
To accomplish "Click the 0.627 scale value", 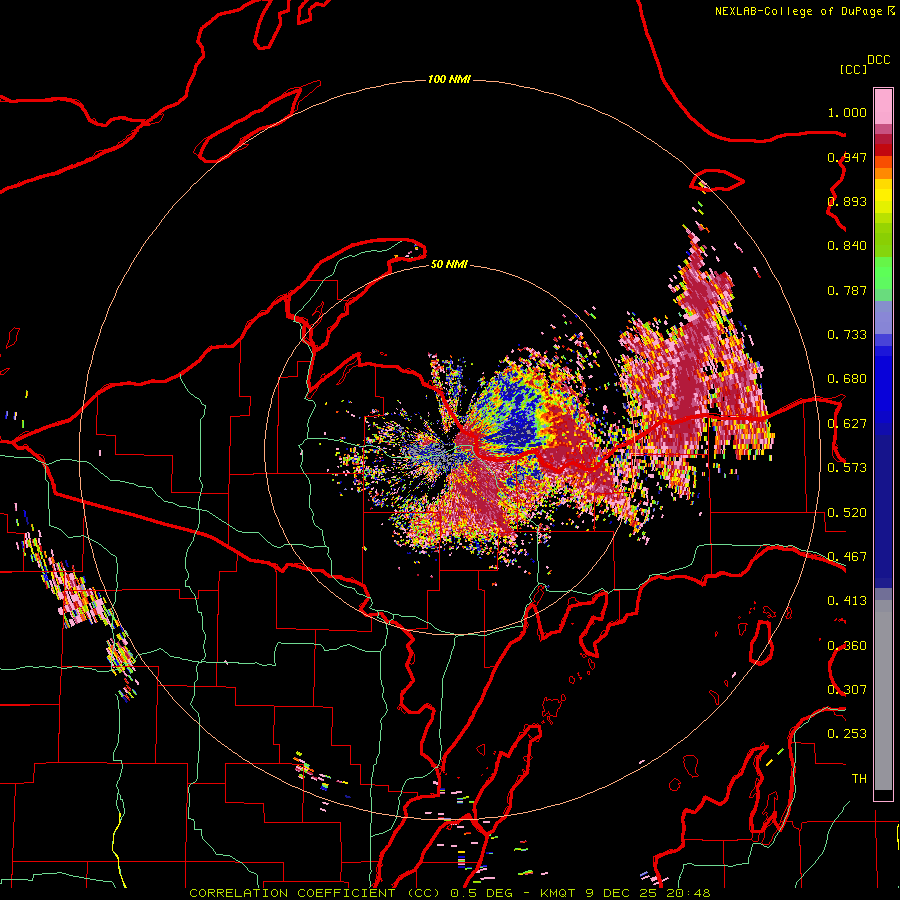I will [x=847, y=424].
